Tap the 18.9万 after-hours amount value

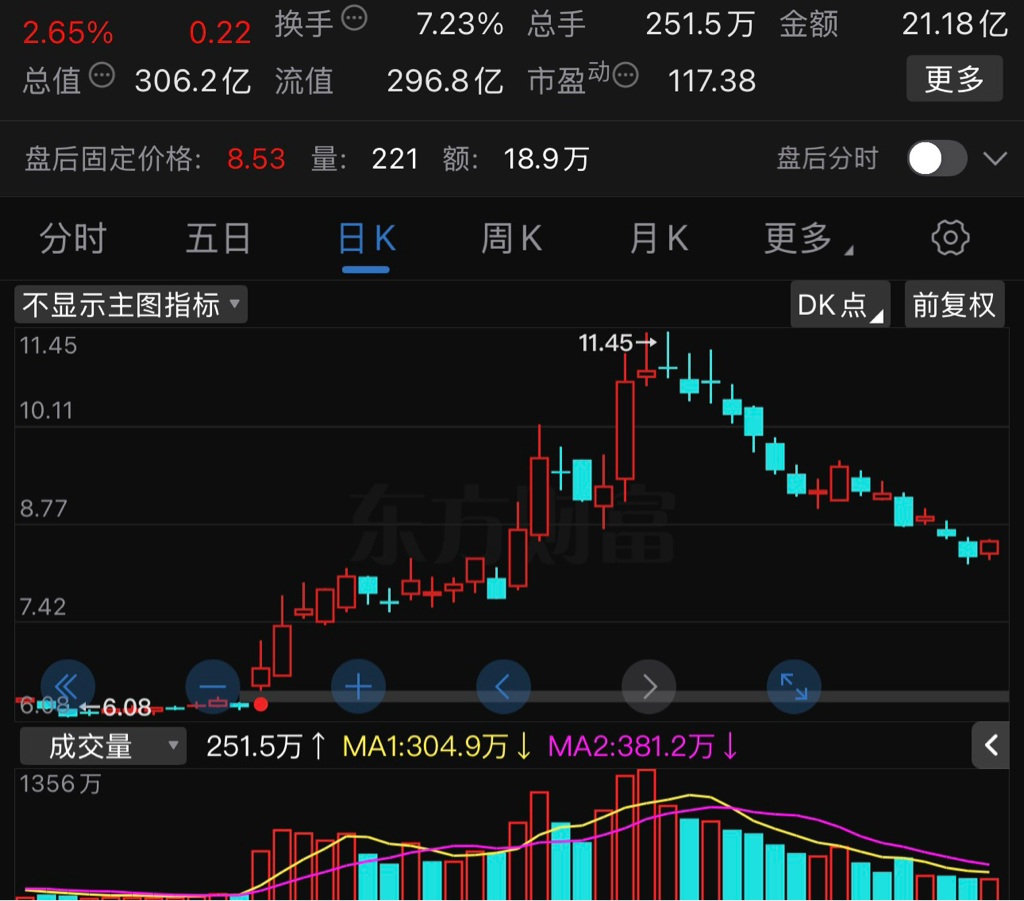(x=546, y=159)
